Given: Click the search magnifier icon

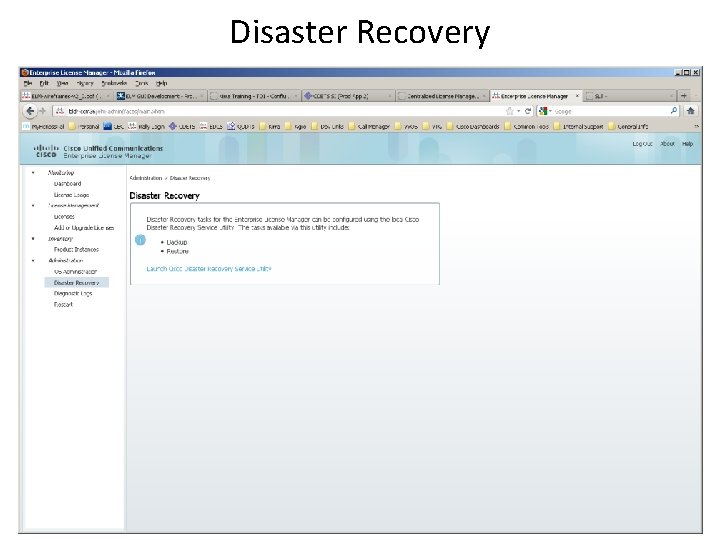Looking at the screenshot, I should tap(674, 111).
